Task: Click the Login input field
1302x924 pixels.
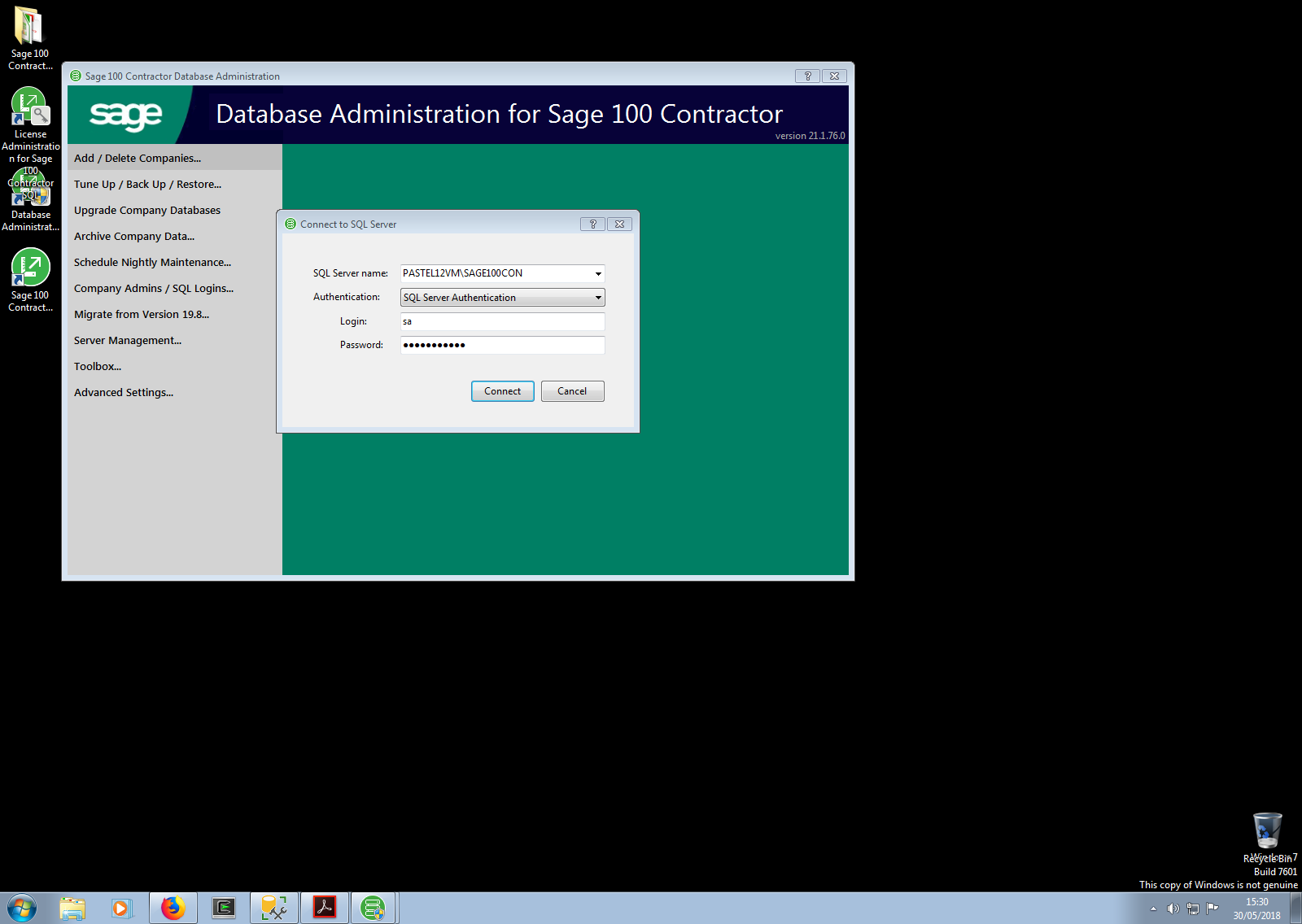Action: (x=502, y=321)
